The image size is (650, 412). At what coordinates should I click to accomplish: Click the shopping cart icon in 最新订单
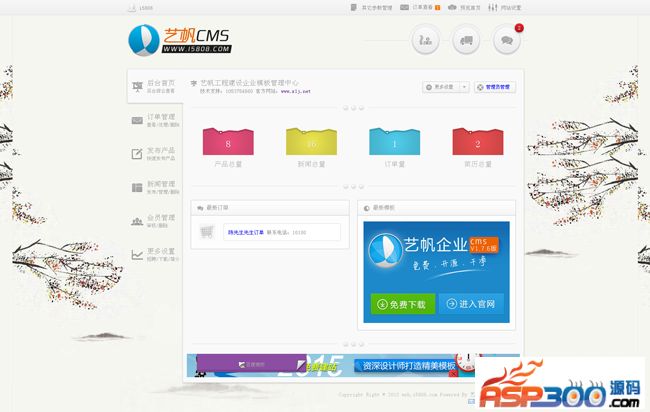(x=207, y=232)
